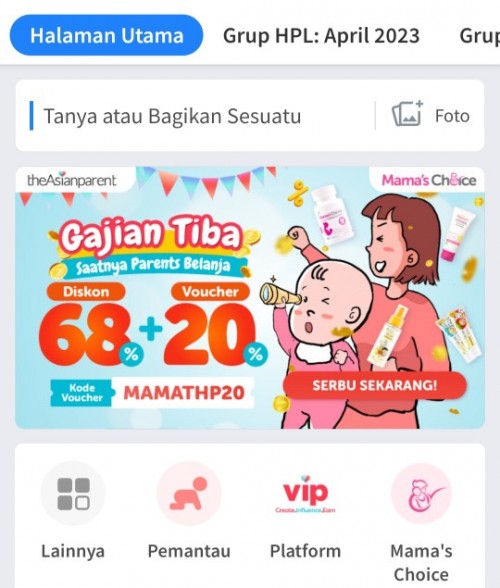Open the Pemantau crawling baby icon
Viewport: 500px width, 588px height.
point(189,494)
